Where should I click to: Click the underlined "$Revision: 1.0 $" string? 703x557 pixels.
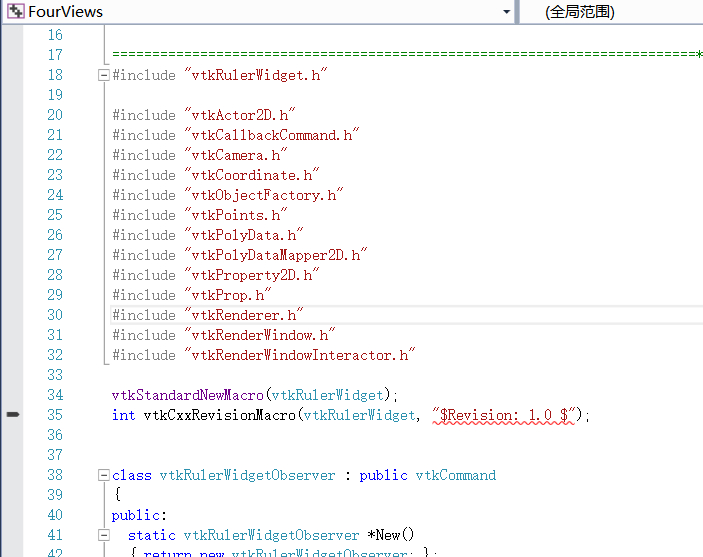(503, 415)
